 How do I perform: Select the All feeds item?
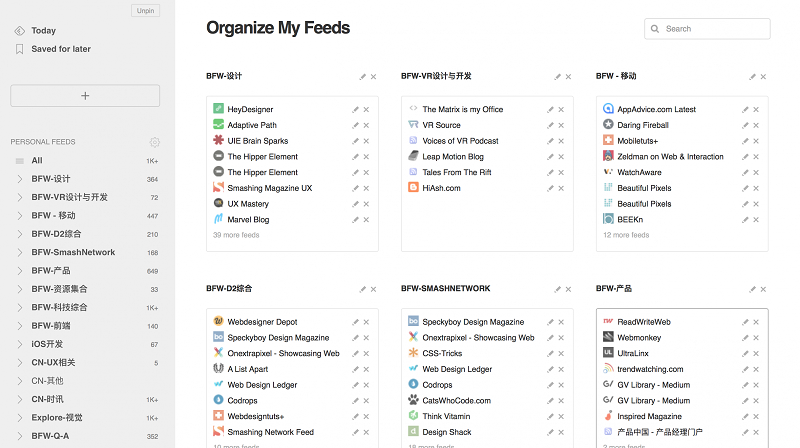37,160
